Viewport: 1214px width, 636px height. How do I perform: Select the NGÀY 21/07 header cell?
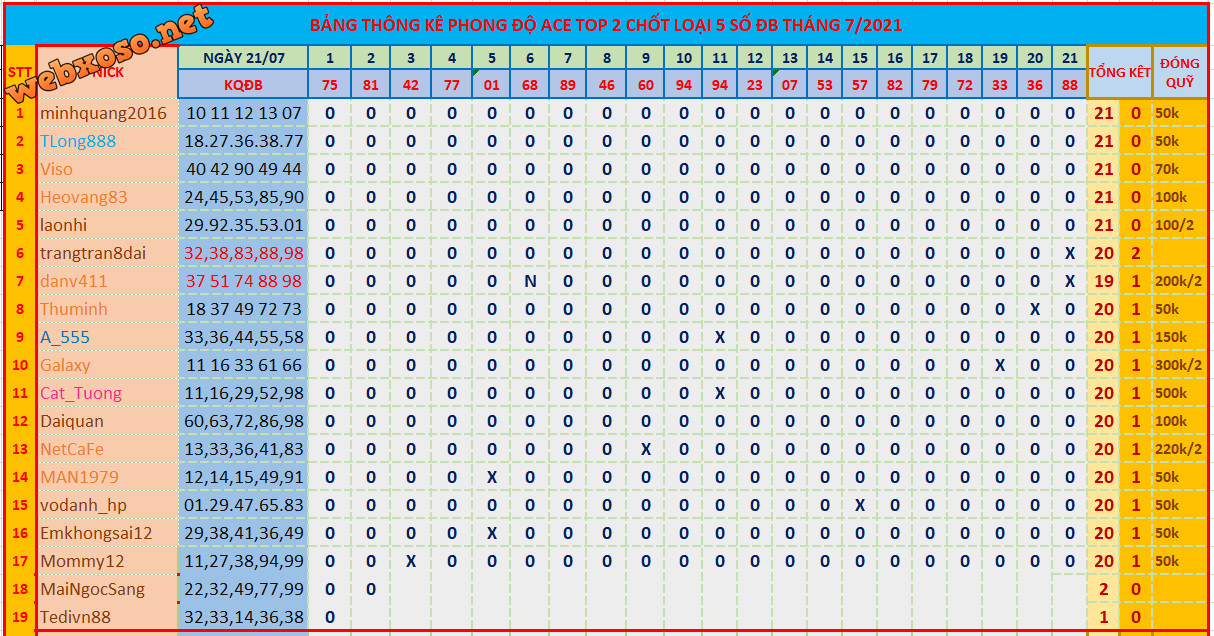pos(243,58)
